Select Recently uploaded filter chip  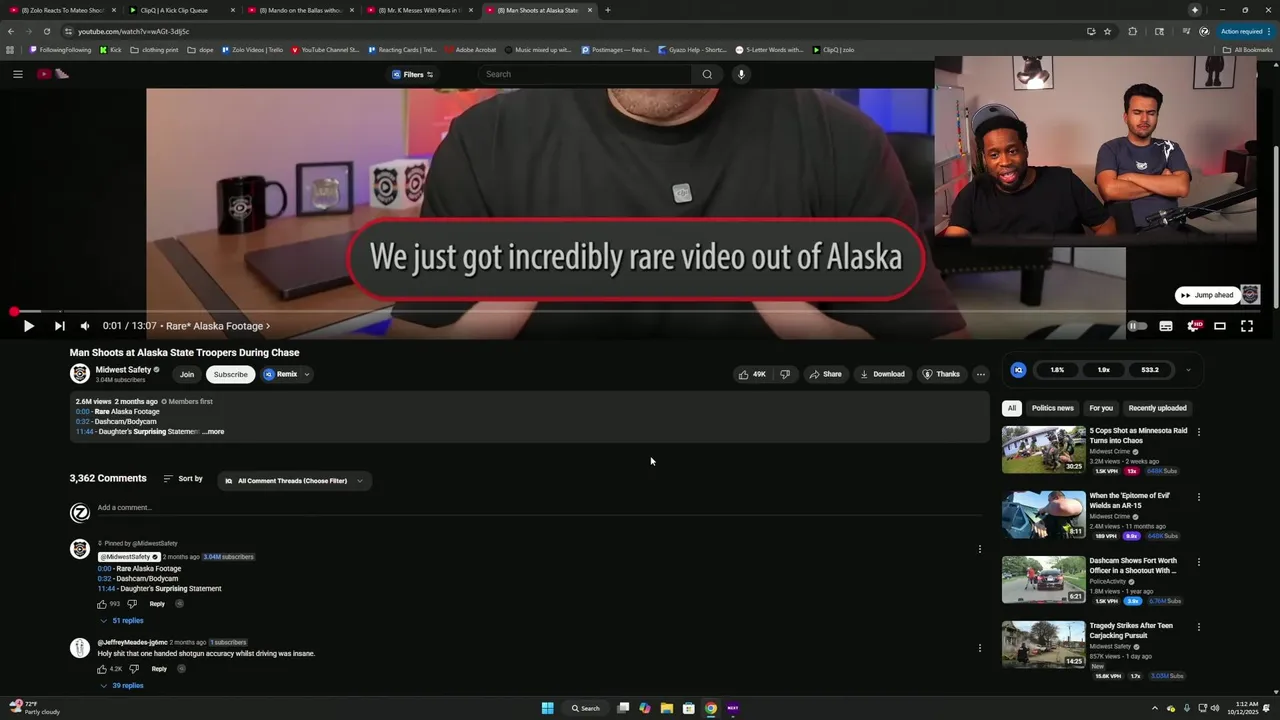[x=1157, y=408]
